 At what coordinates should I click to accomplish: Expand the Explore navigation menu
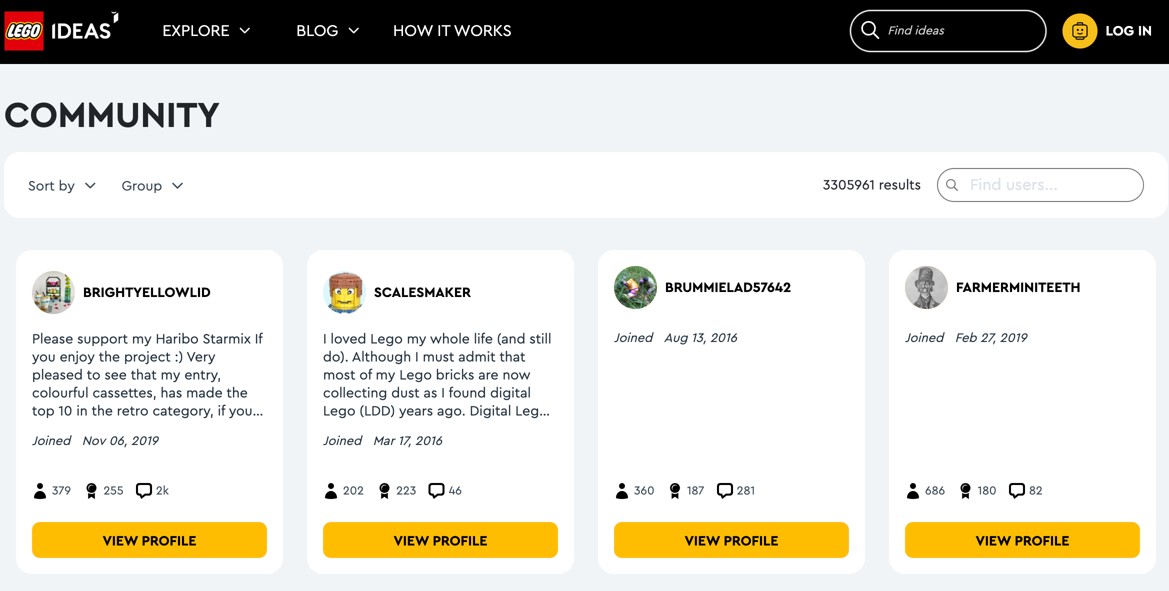point(206,31)
